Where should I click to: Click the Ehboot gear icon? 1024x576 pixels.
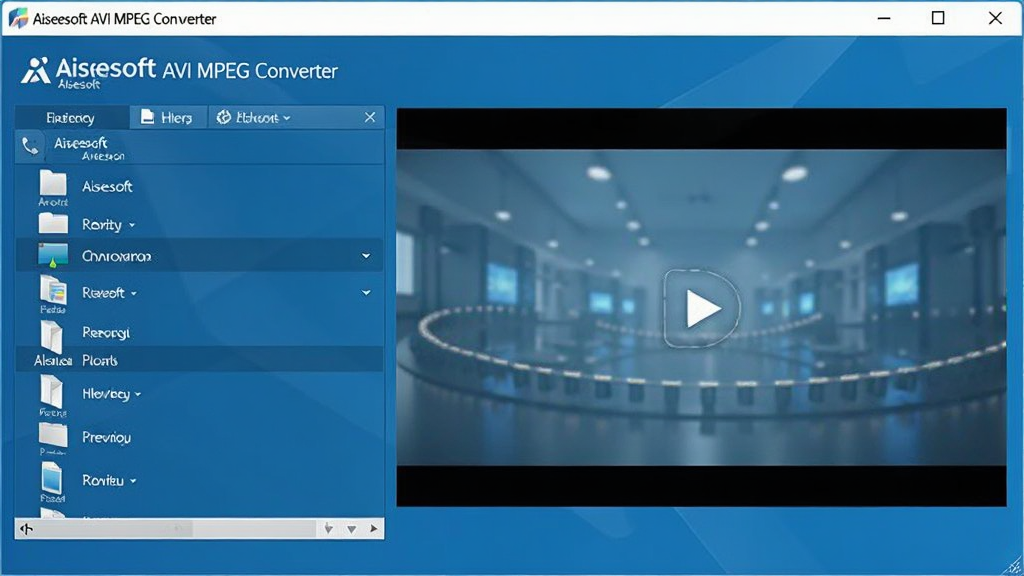click(224, 117)
